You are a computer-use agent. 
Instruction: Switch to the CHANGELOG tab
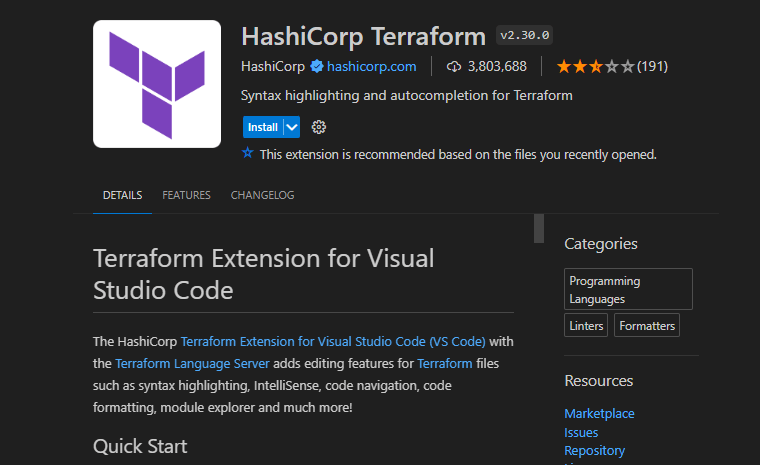point(262,195)
